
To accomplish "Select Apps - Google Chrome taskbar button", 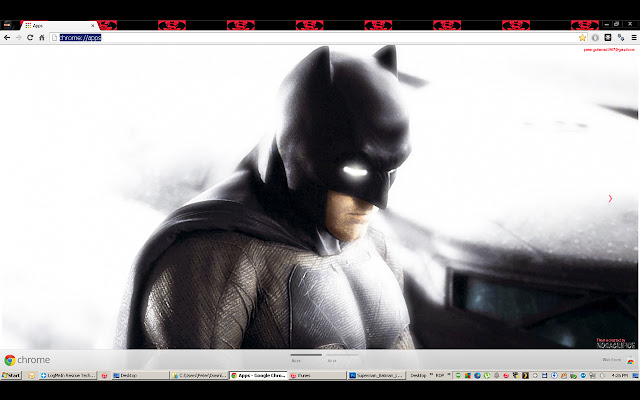I will [x=258, y=376].
